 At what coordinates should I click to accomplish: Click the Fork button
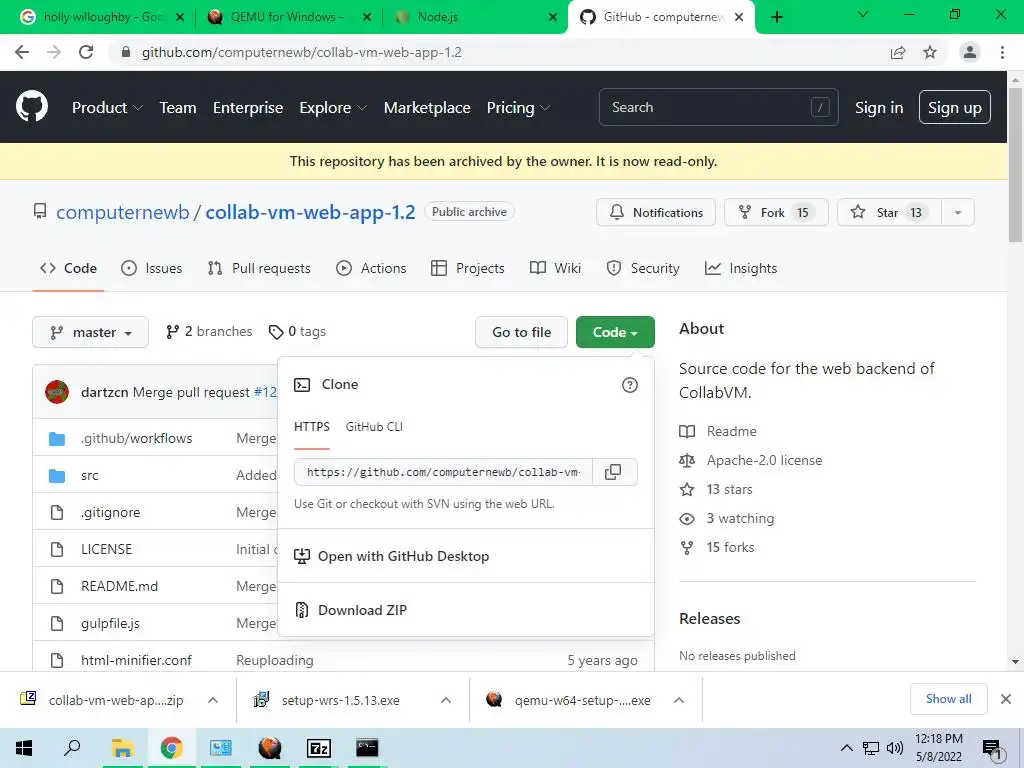point(776,212)
